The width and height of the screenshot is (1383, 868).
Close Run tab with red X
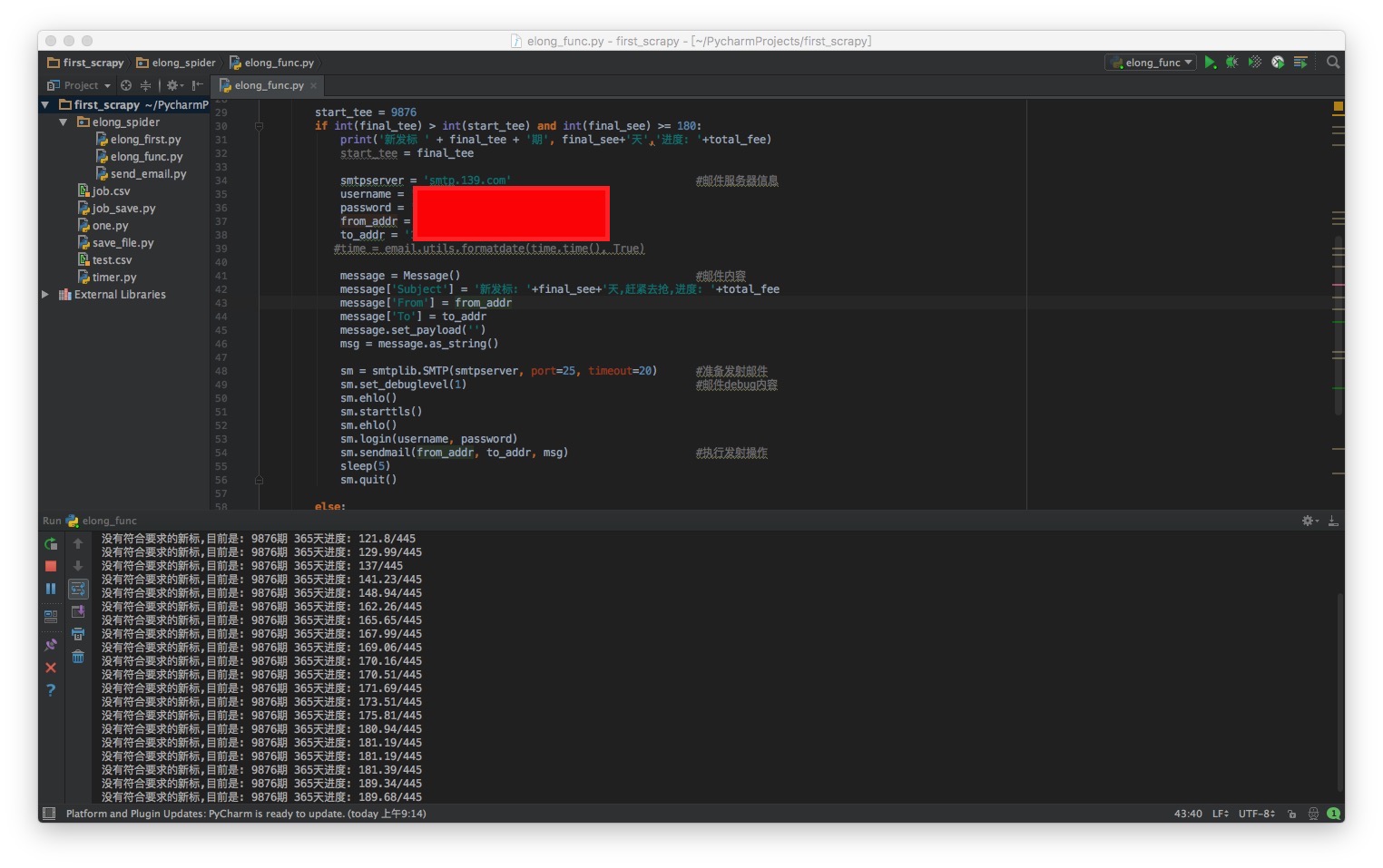point(51,668)
